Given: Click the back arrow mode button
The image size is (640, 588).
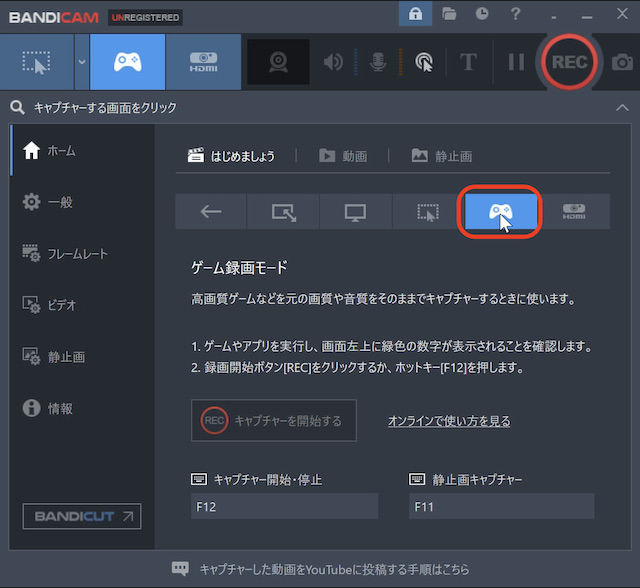Looking at the screenshot, I should pyautogui.click(x=211, y=211).
